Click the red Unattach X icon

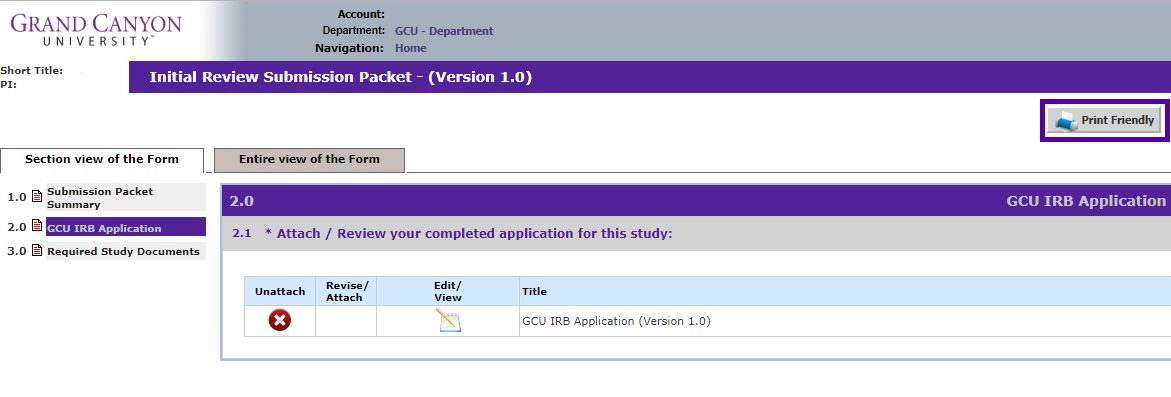[x=280, y=321]
